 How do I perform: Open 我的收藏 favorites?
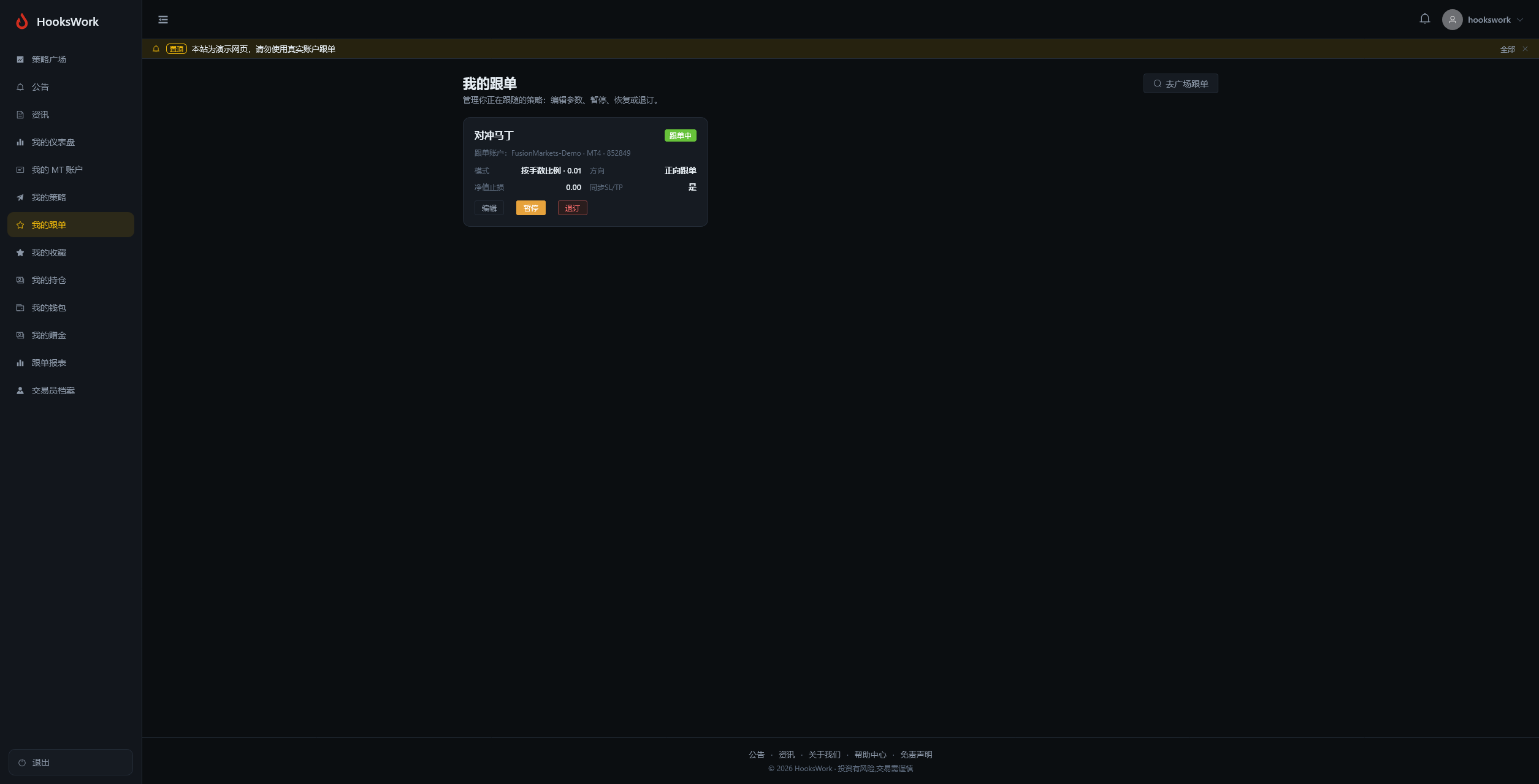(x=71, y=253)
